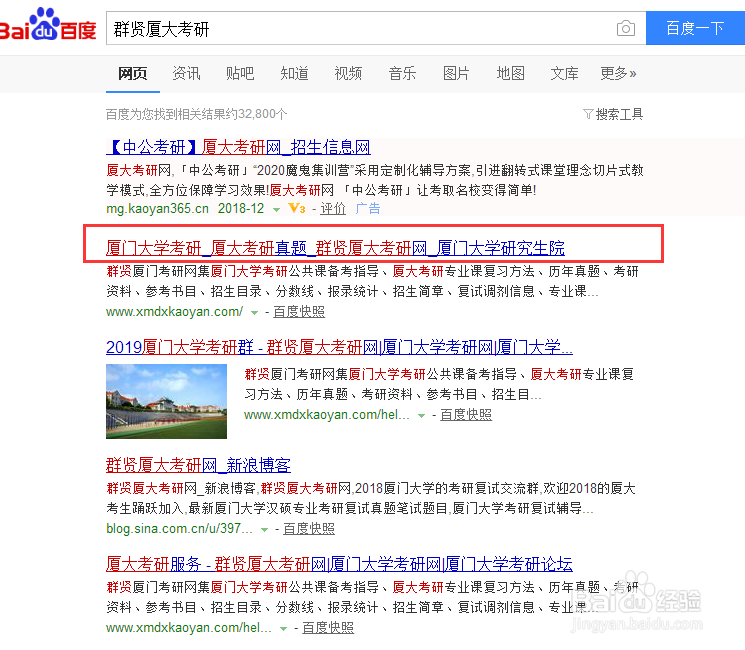Viewport: 745px width, 650px height.
Task: Open 厦大考研服务 result title
Action: click(339, 564)
